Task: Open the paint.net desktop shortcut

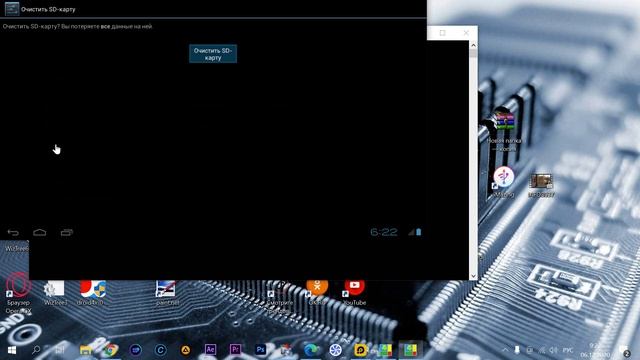Action: [x=166, y=293]
